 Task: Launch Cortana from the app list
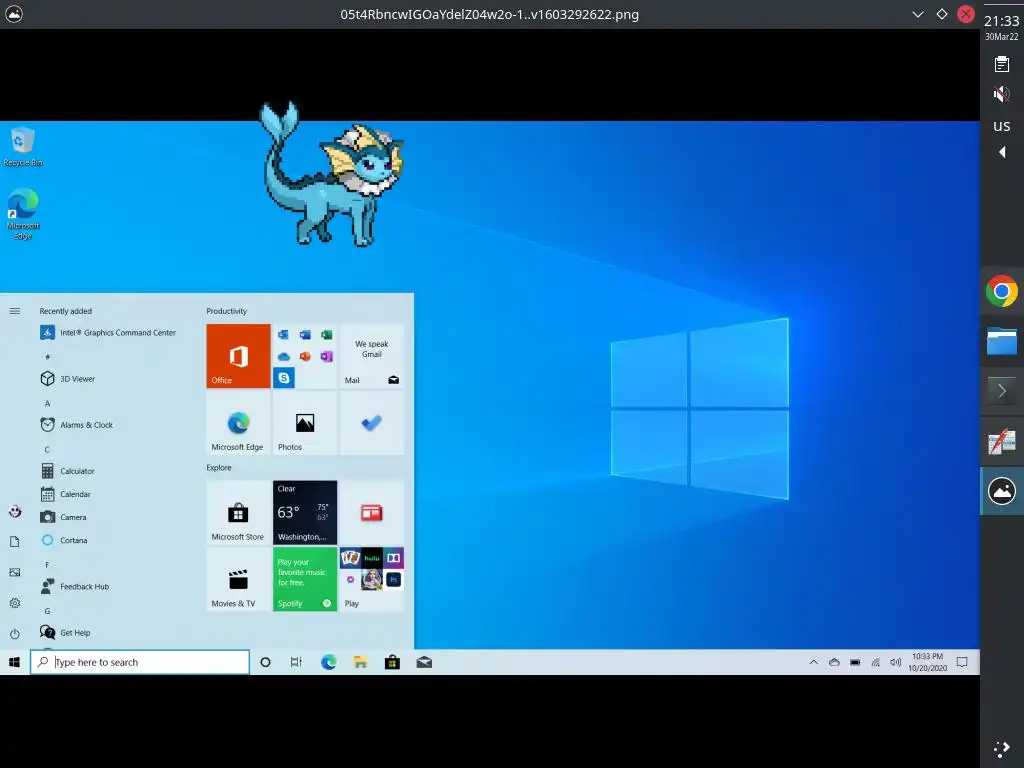(x=64, y=540)
